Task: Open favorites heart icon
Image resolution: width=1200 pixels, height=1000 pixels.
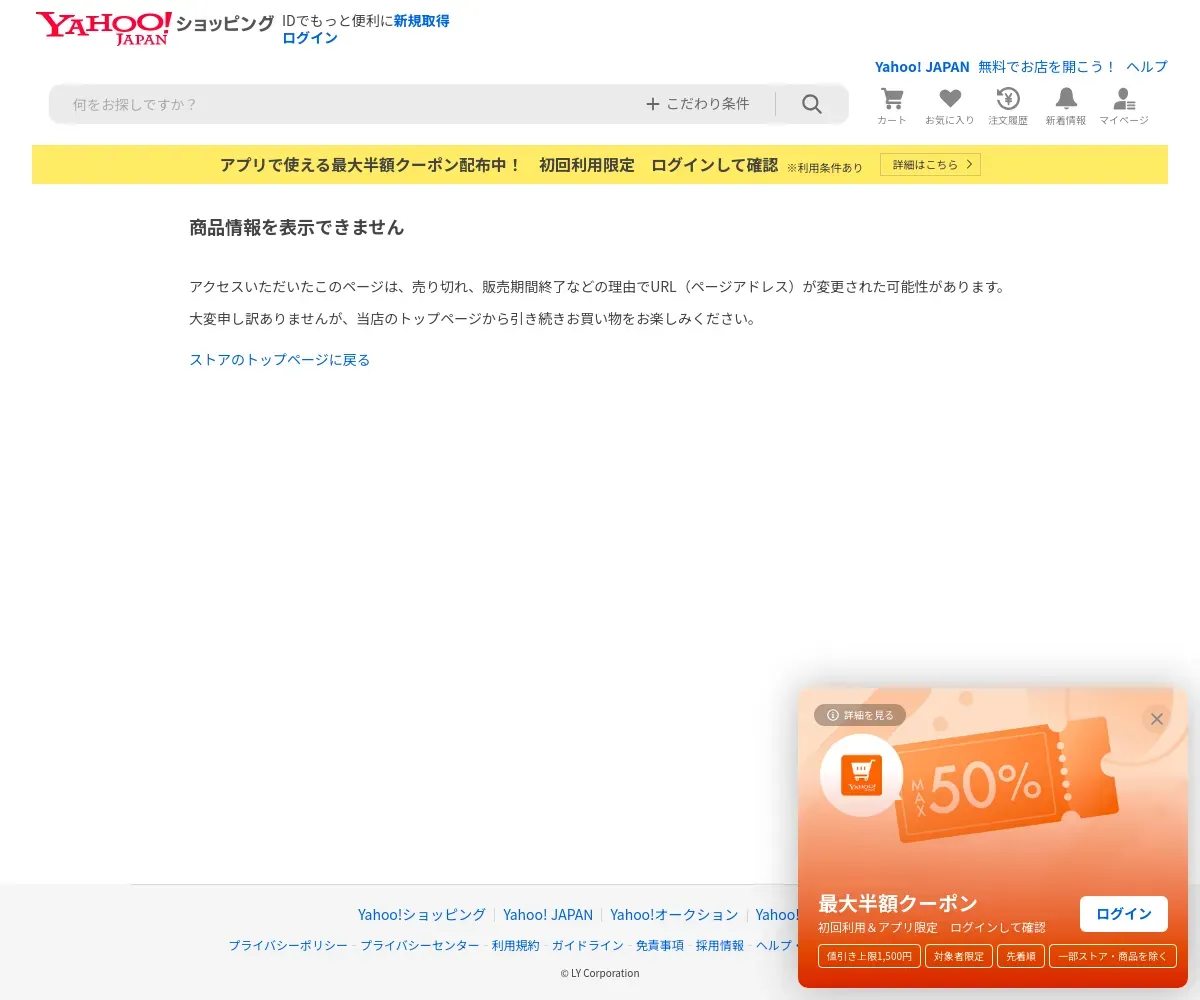Action: [x=950, y=106]
